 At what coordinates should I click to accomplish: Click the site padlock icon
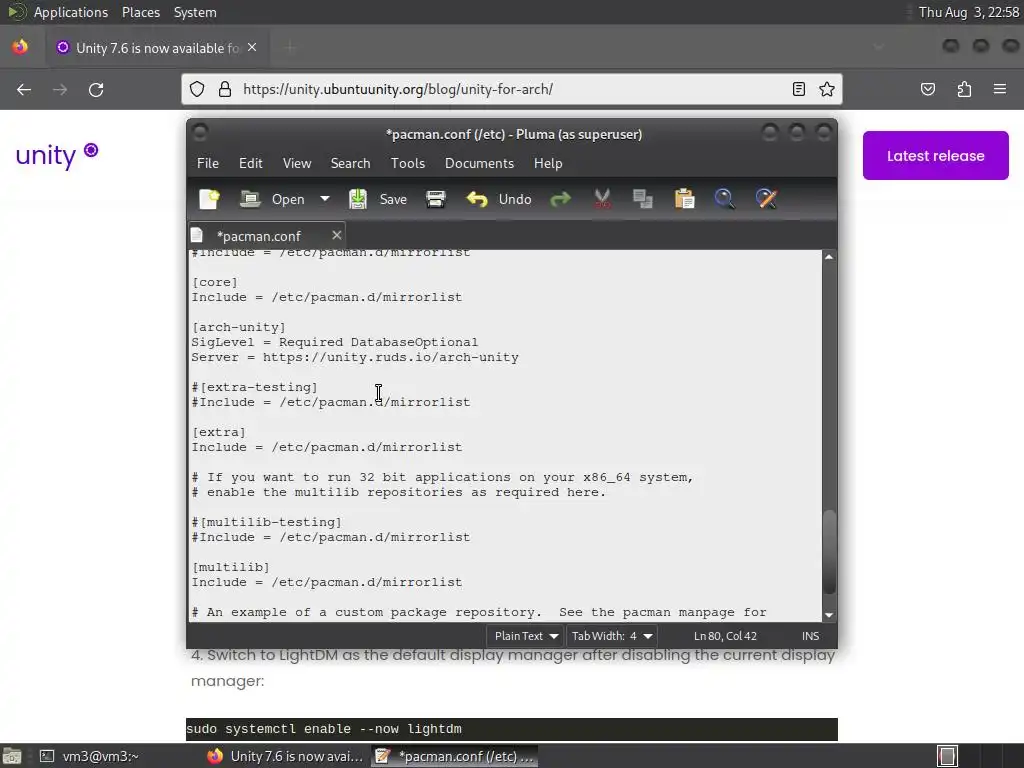click(x=225, y=89)
